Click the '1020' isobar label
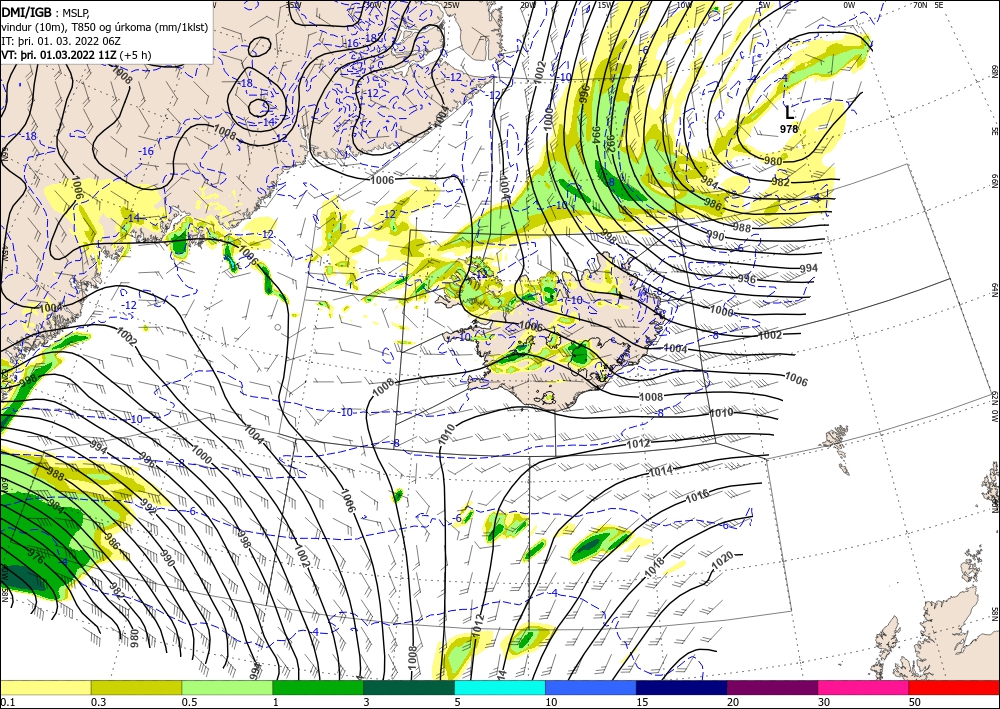 click(x=722, y=559)
